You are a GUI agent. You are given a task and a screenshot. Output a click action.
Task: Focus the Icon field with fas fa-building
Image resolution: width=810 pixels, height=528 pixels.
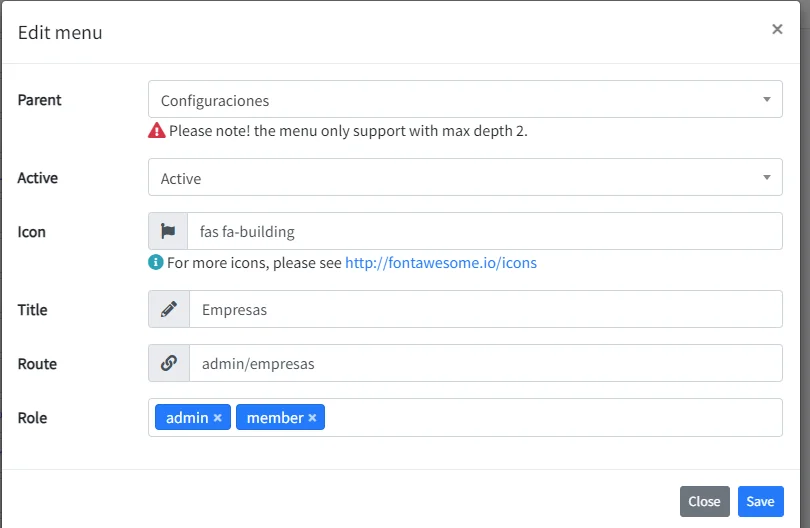click(485, 231)
